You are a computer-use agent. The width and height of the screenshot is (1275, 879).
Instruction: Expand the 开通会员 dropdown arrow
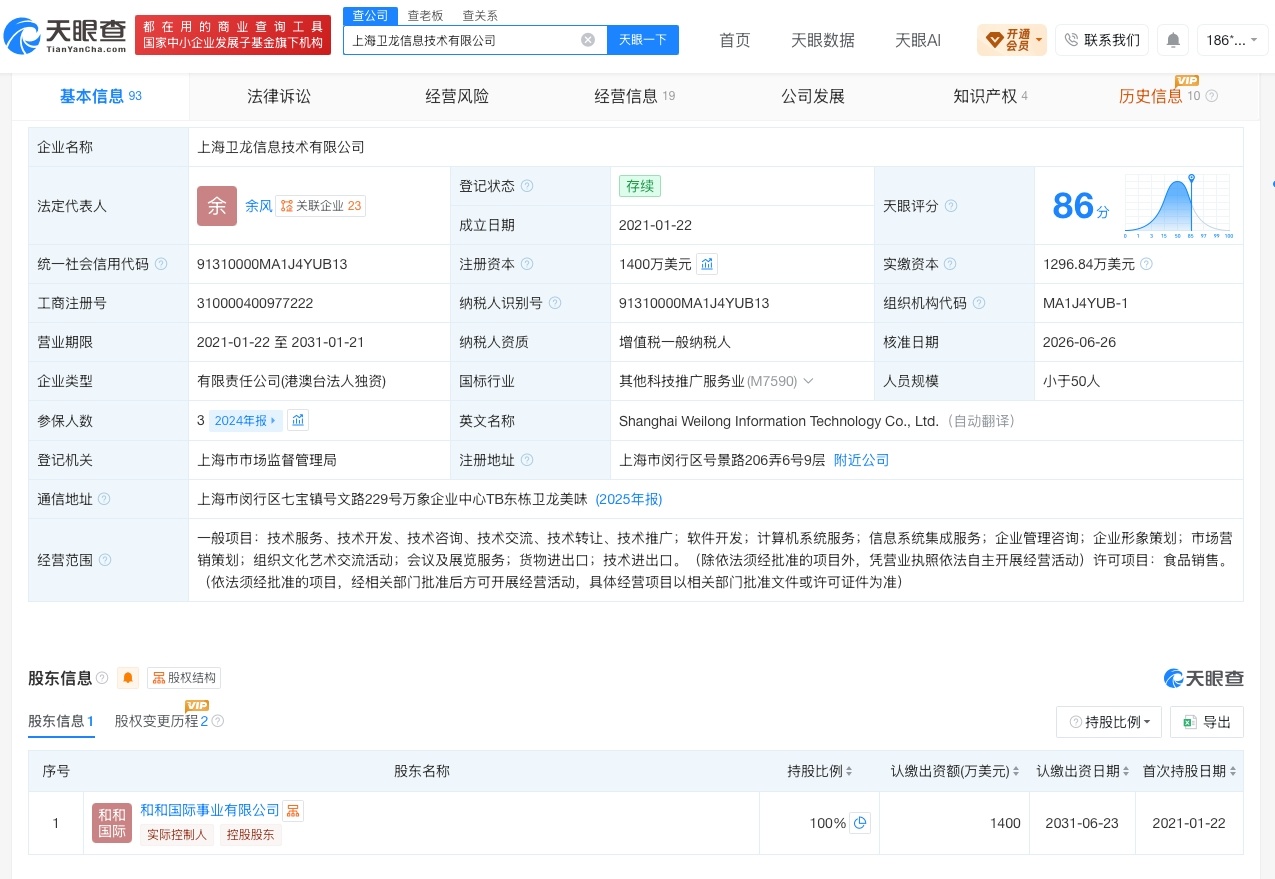(1039, 41)
